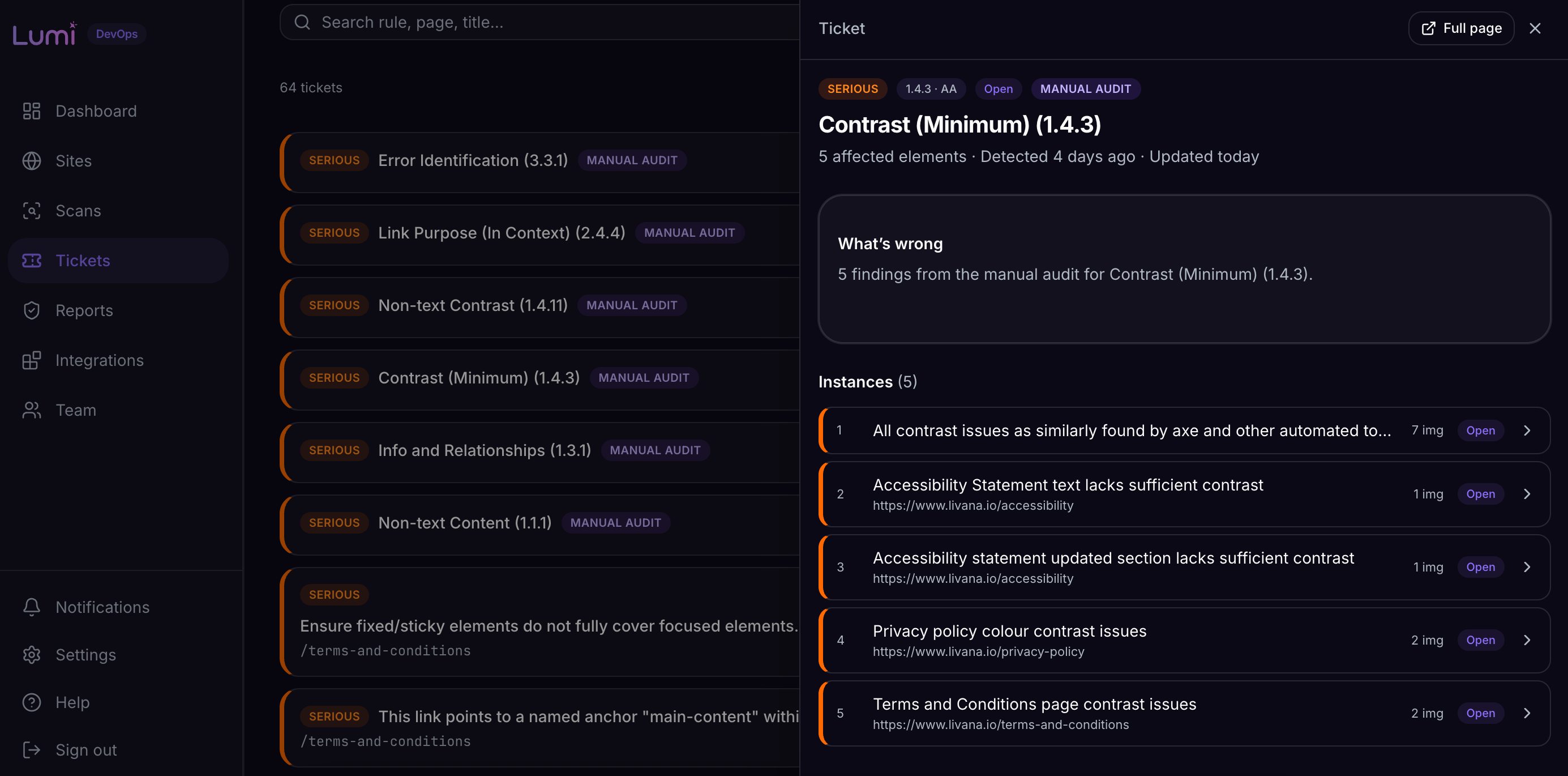Click Open badge on Privacy policy row
This screenshot has width=1568, height=776.
click(1480, 640)
